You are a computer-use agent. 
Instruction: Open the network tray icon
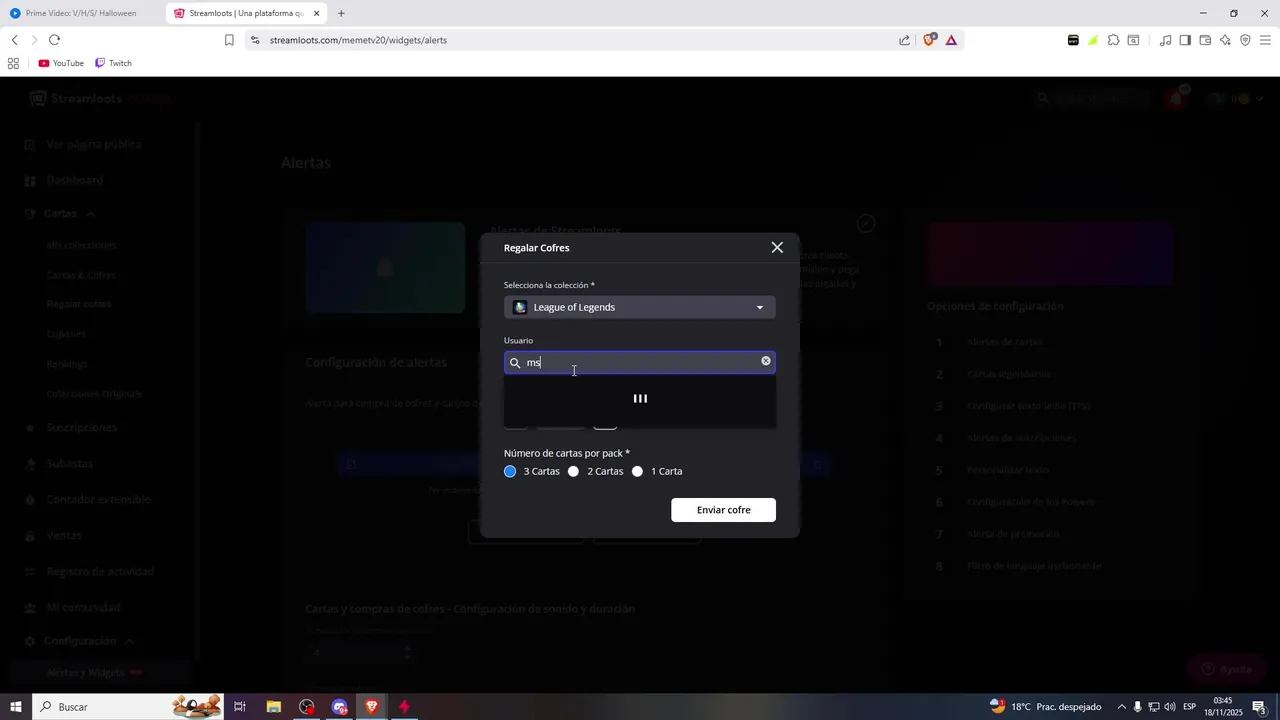1153,707
